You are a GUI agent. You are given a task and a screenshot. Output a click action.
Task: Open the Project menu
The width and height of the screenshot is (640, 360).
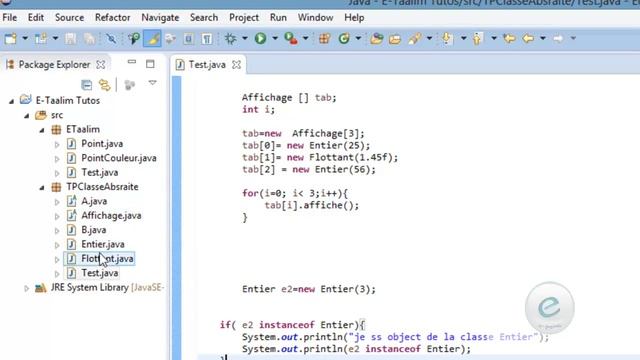coord(244,18)
